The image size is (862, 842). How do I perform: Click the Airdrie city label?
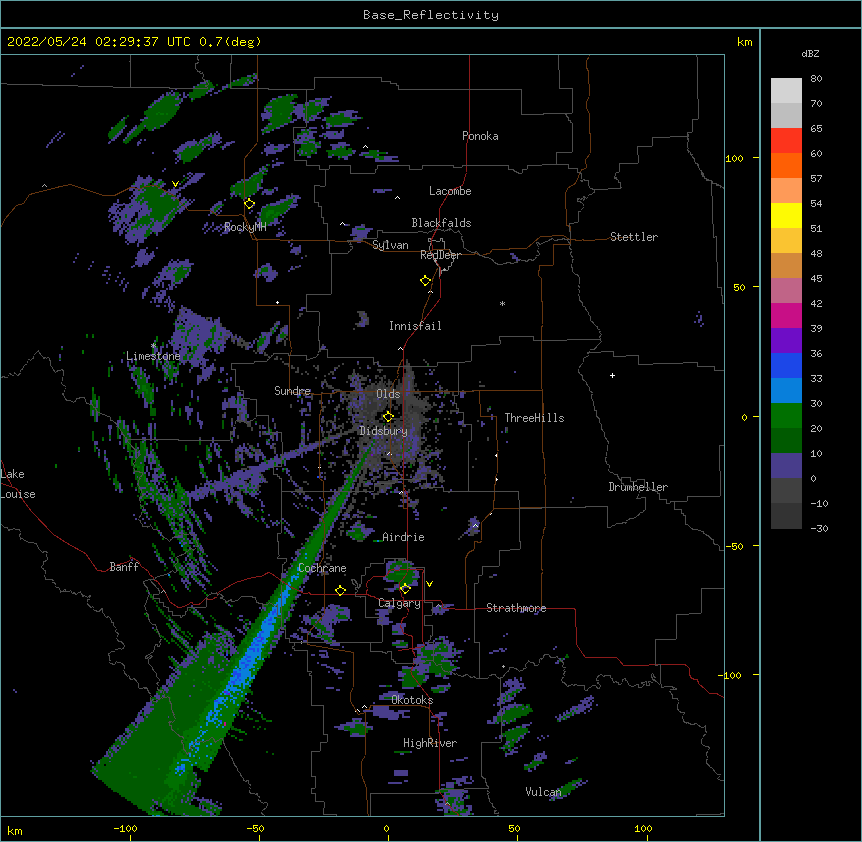click(x=404, y=537)
